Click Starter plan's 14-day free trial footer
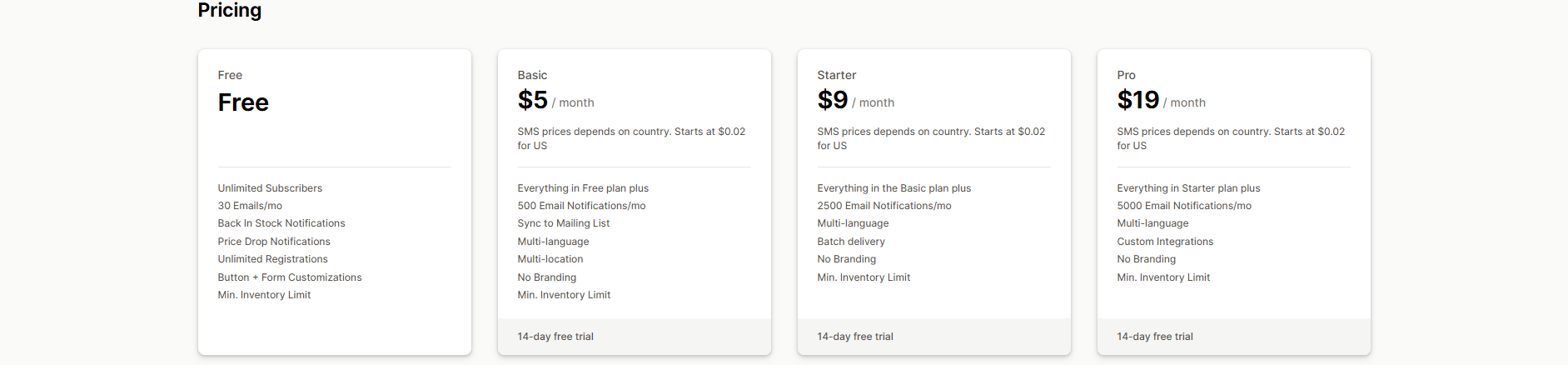The width and height of the screenshot is (1568, 365). (x=855, y=337)
